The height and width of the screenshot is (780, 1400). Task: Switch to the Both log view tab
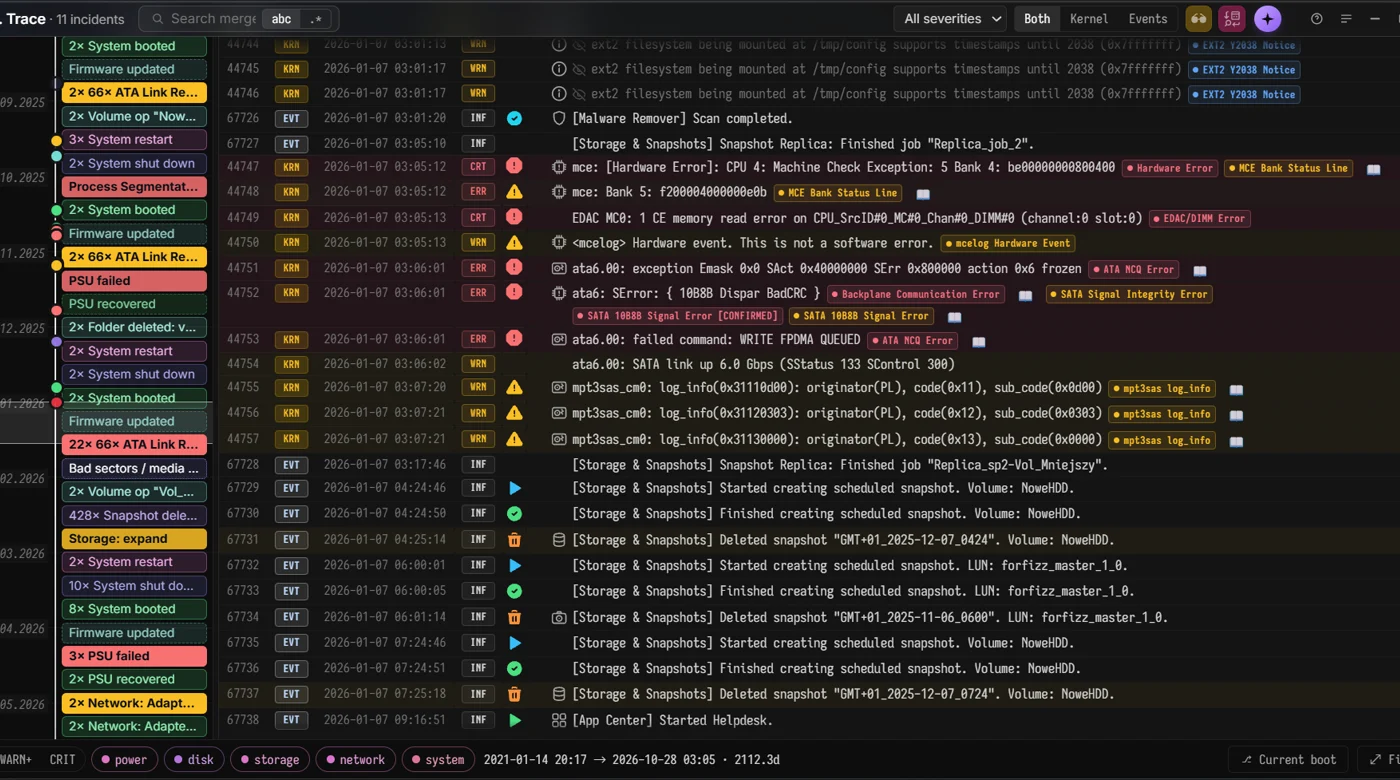1037,19
